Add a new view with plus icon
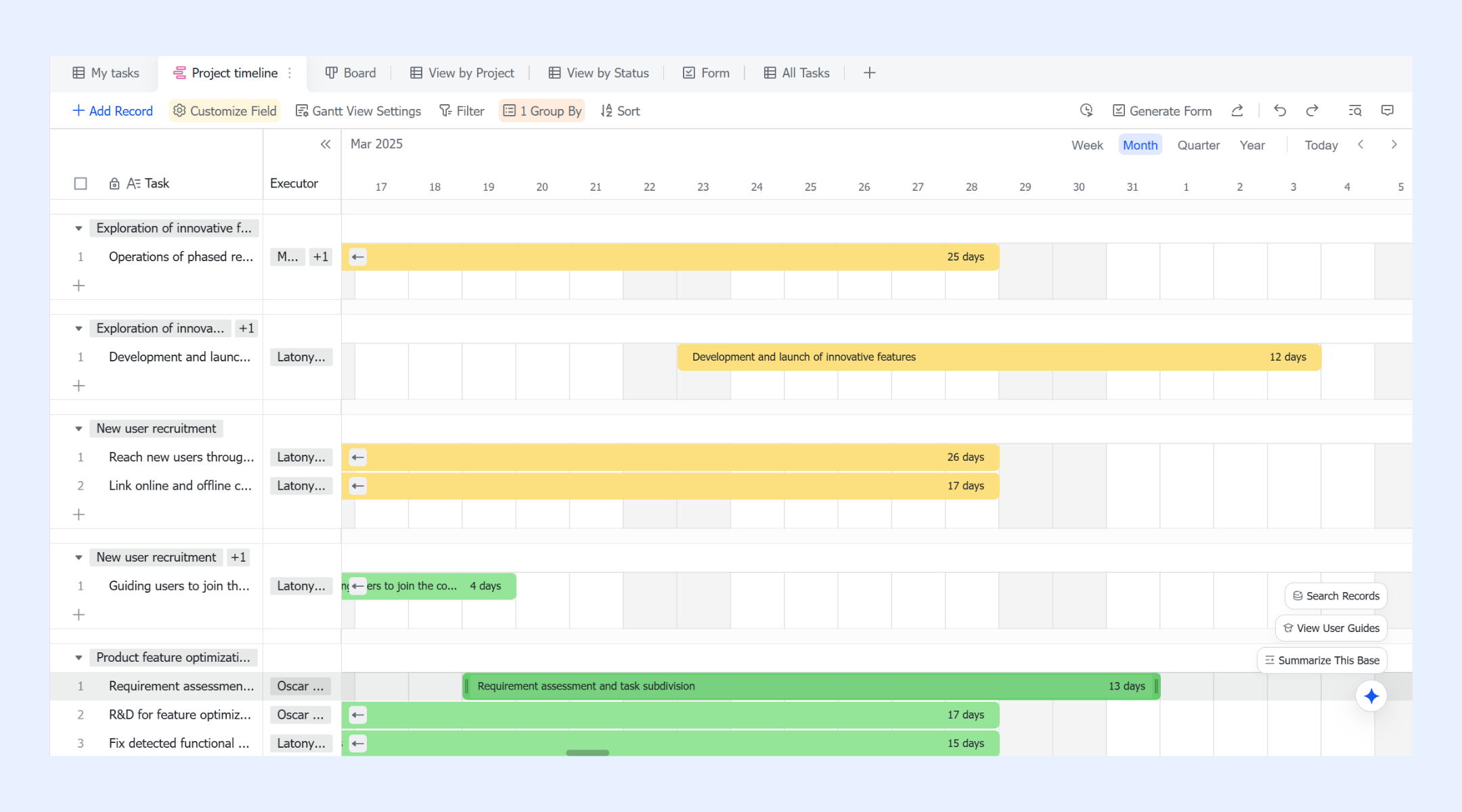 pos(870,73)
